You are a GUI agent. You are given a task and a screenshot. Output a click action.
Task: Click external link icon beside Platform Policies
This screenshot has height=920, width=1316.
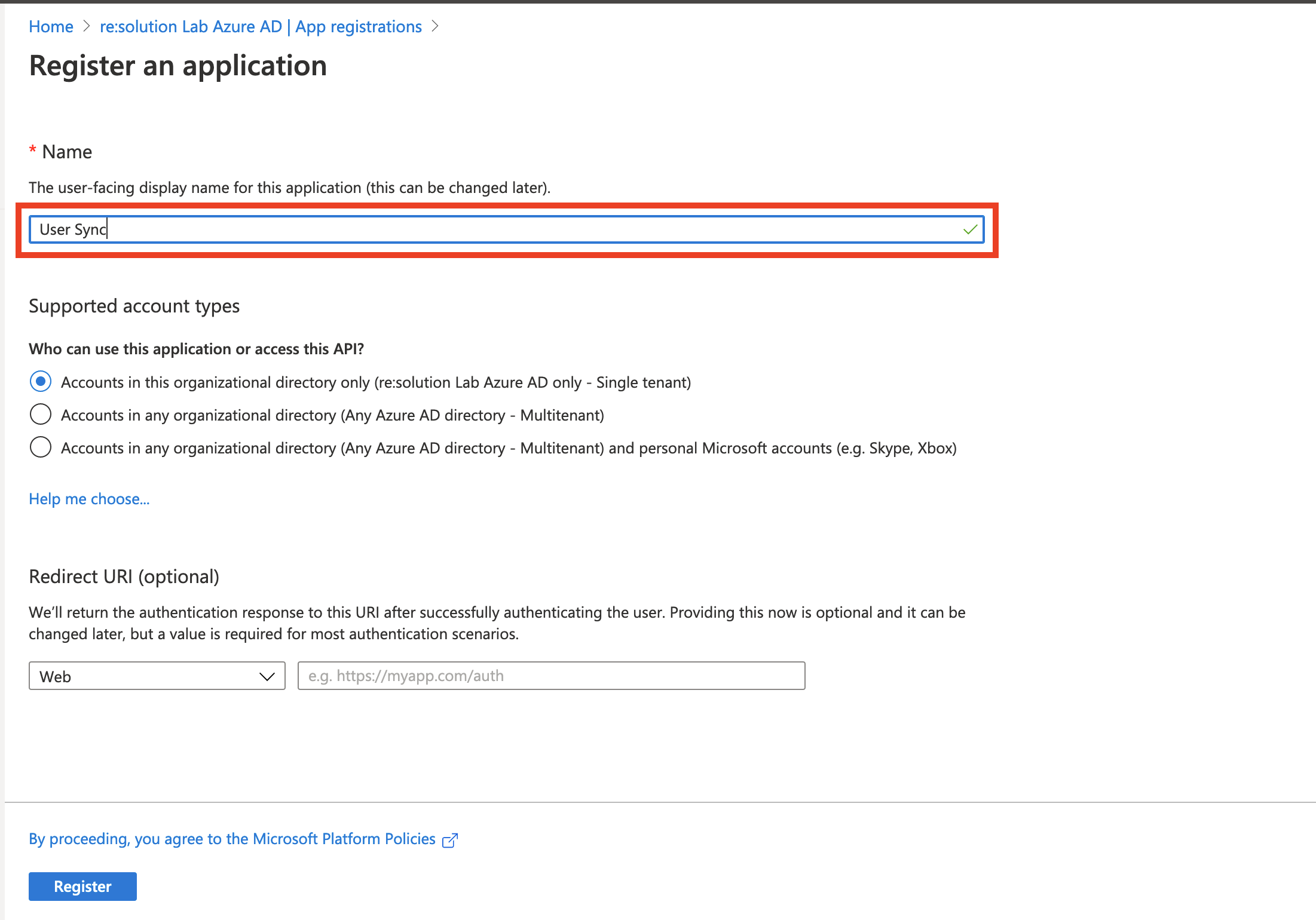tap(450, 841)
